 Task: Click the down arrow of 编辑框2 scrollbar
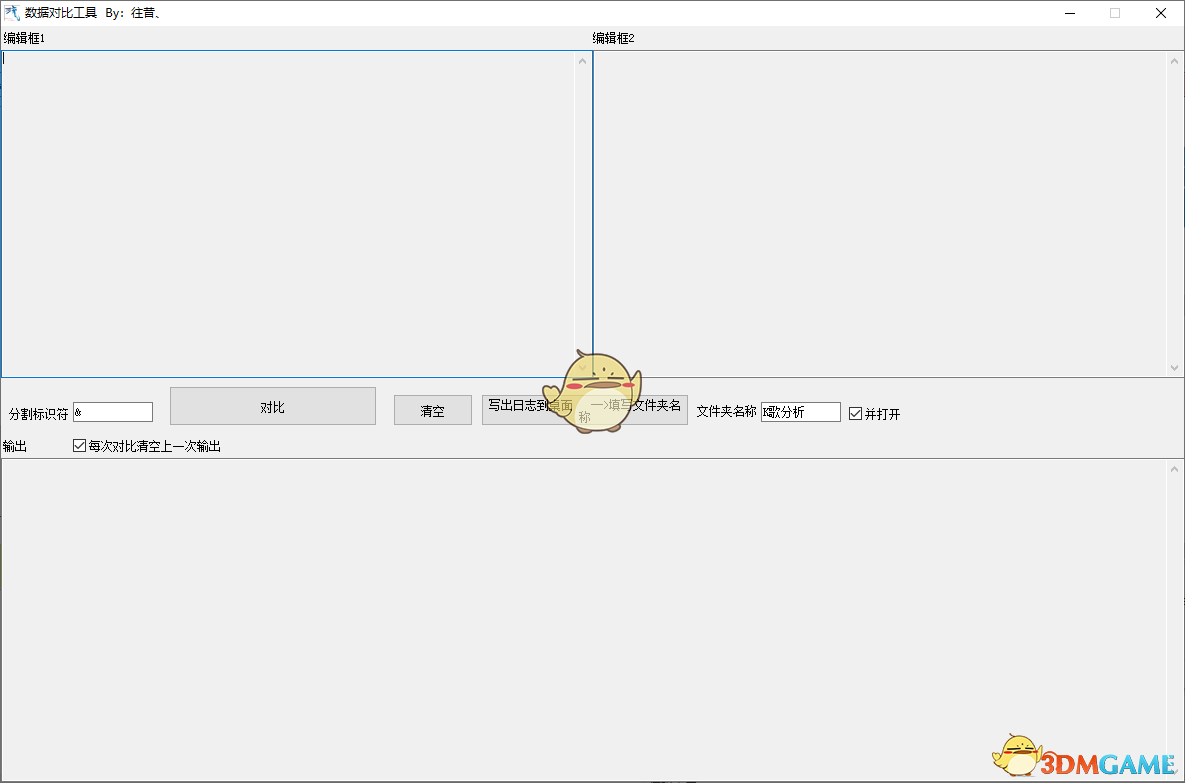tap(1175, 367)
